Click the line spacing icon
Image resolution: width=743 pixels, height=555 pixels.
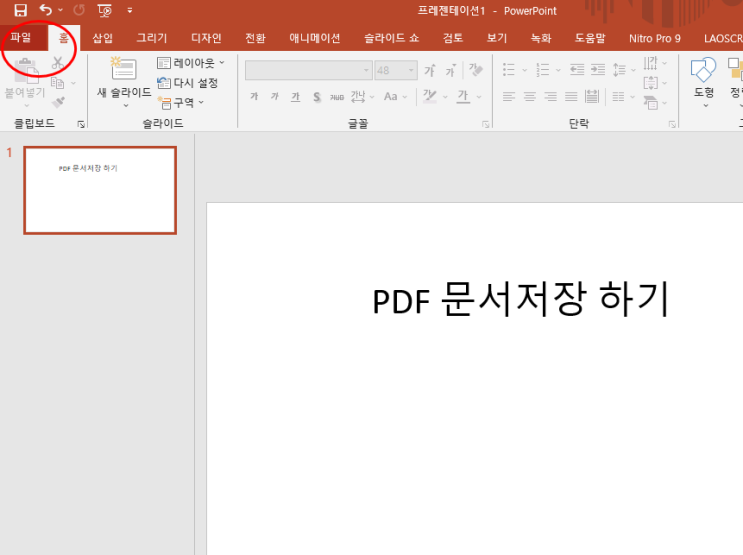pos(619,70)
